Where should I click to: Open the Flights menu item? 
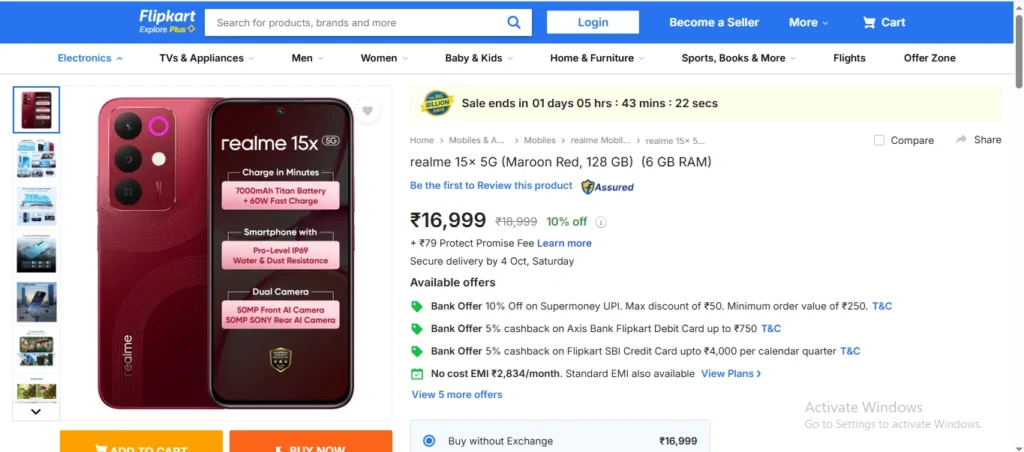click(x=849, y=58)
